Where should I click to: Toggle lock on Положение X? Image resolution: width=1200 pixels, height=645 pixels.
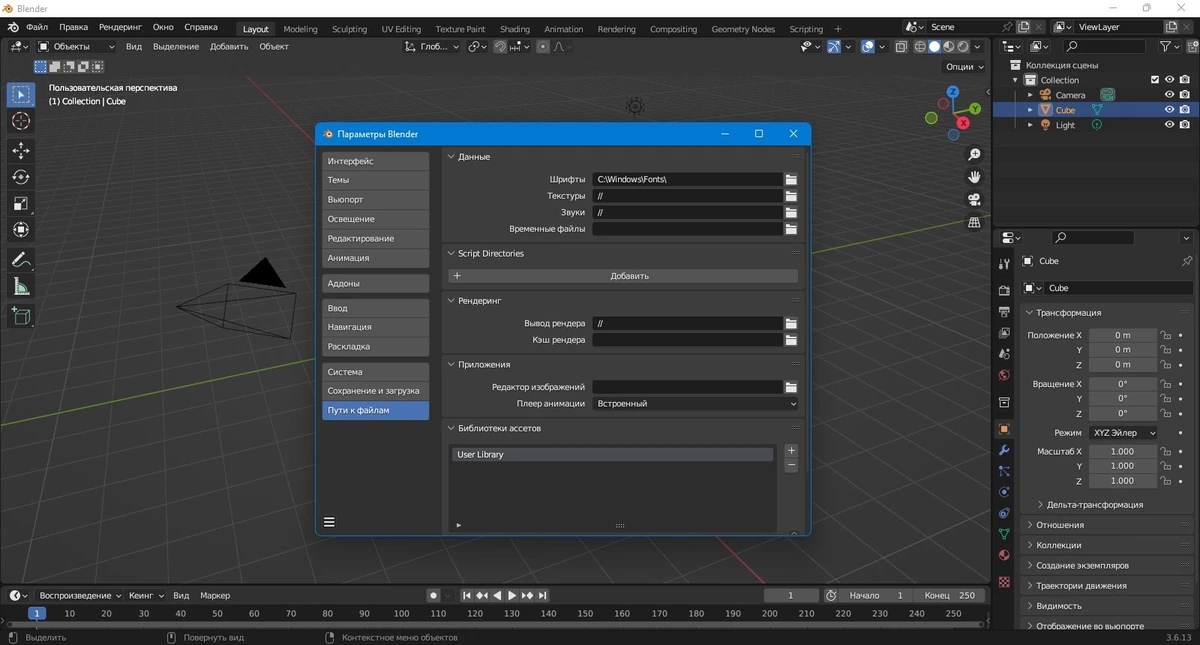[x=1166, y=335]
